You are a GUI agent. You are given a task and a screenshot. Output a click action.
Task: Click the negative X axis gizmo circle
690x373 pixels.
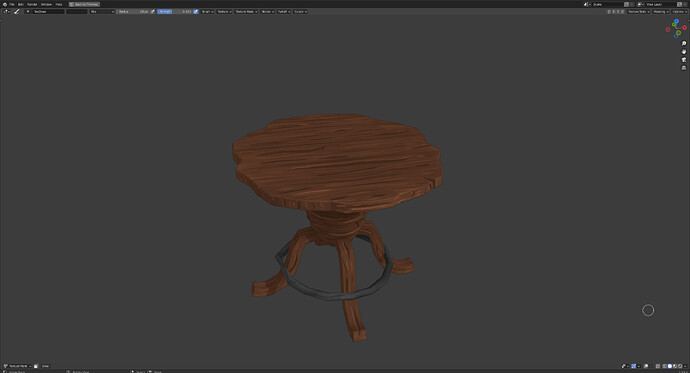point(668,29)
